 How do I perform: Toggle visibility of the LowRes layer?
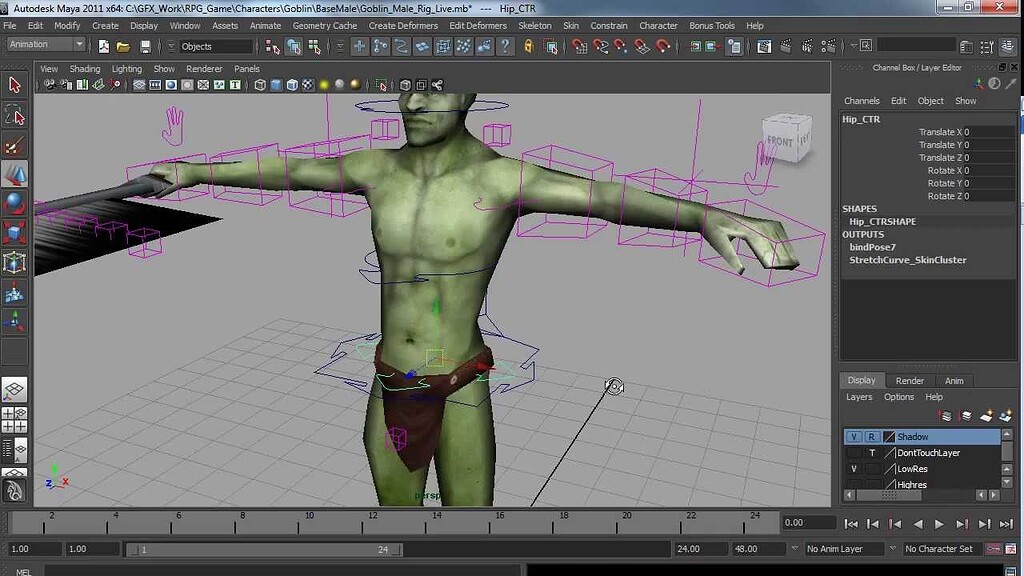(x=852, y=468)
